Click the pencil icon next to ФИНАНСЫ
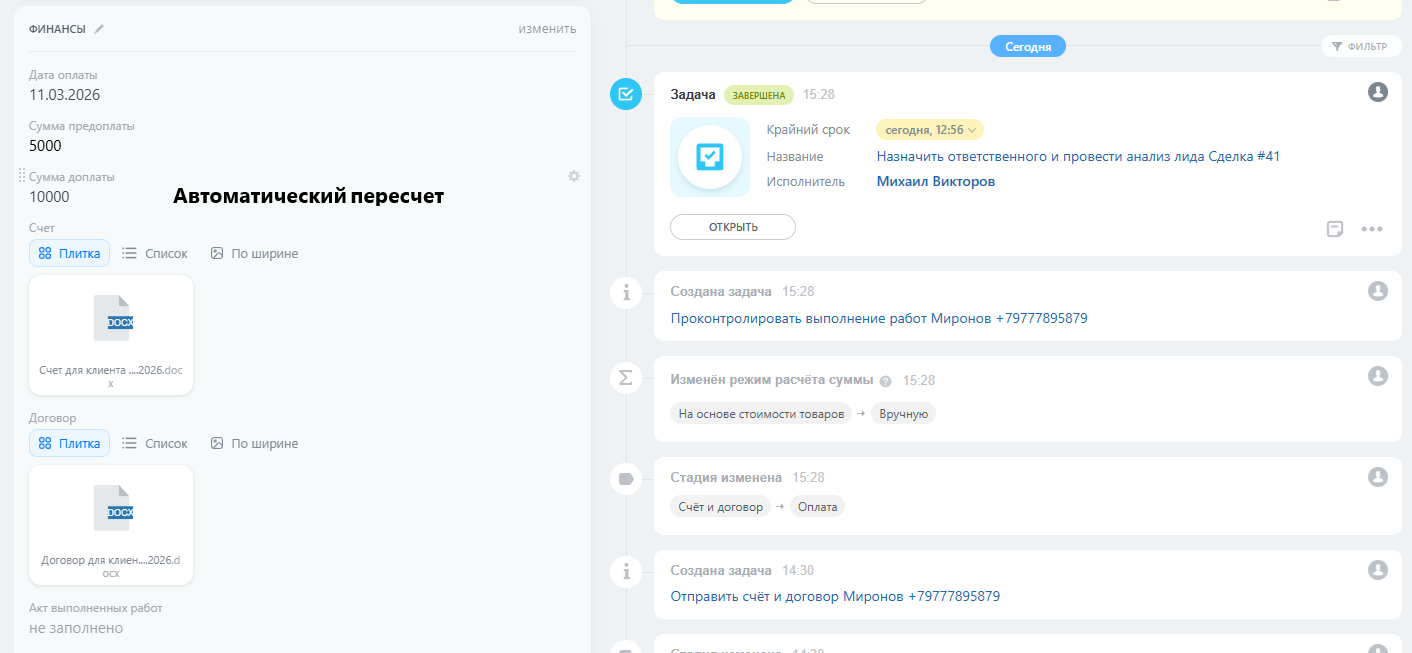1412x653 pixels. tap(99, 29)
